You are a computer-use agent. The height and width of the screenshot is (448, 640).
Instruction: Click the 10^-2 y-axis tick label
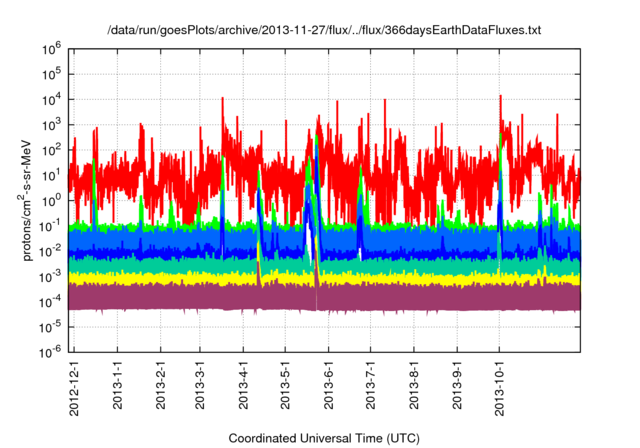pyautogui.click(x=51, y=252)
